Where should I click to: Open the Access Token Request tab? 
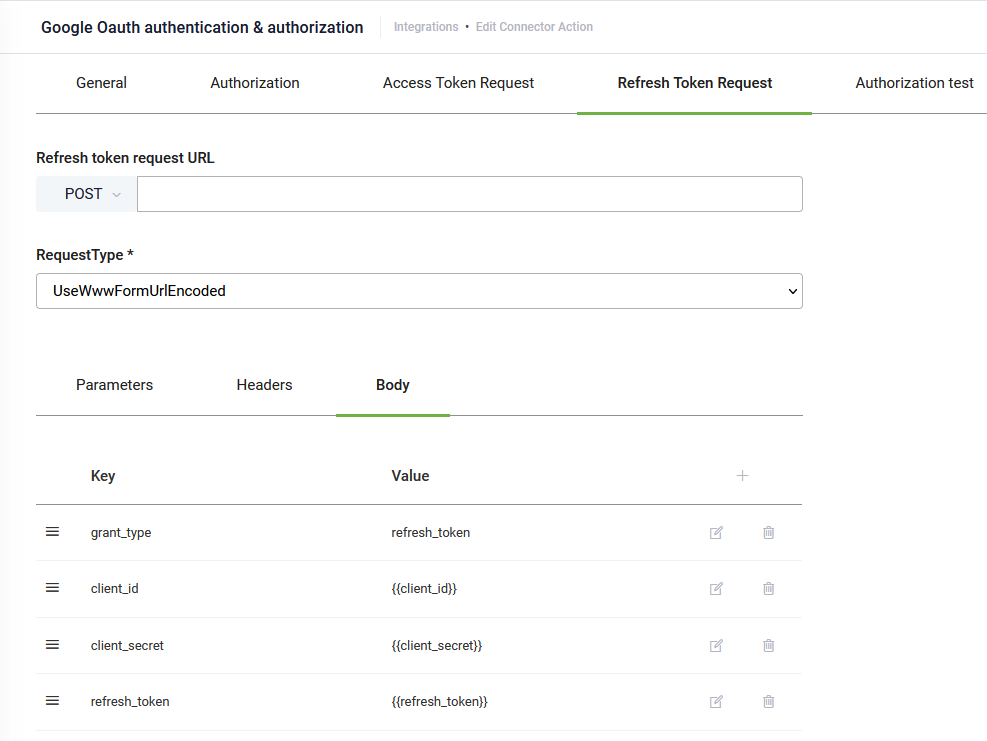click(458, 83)
